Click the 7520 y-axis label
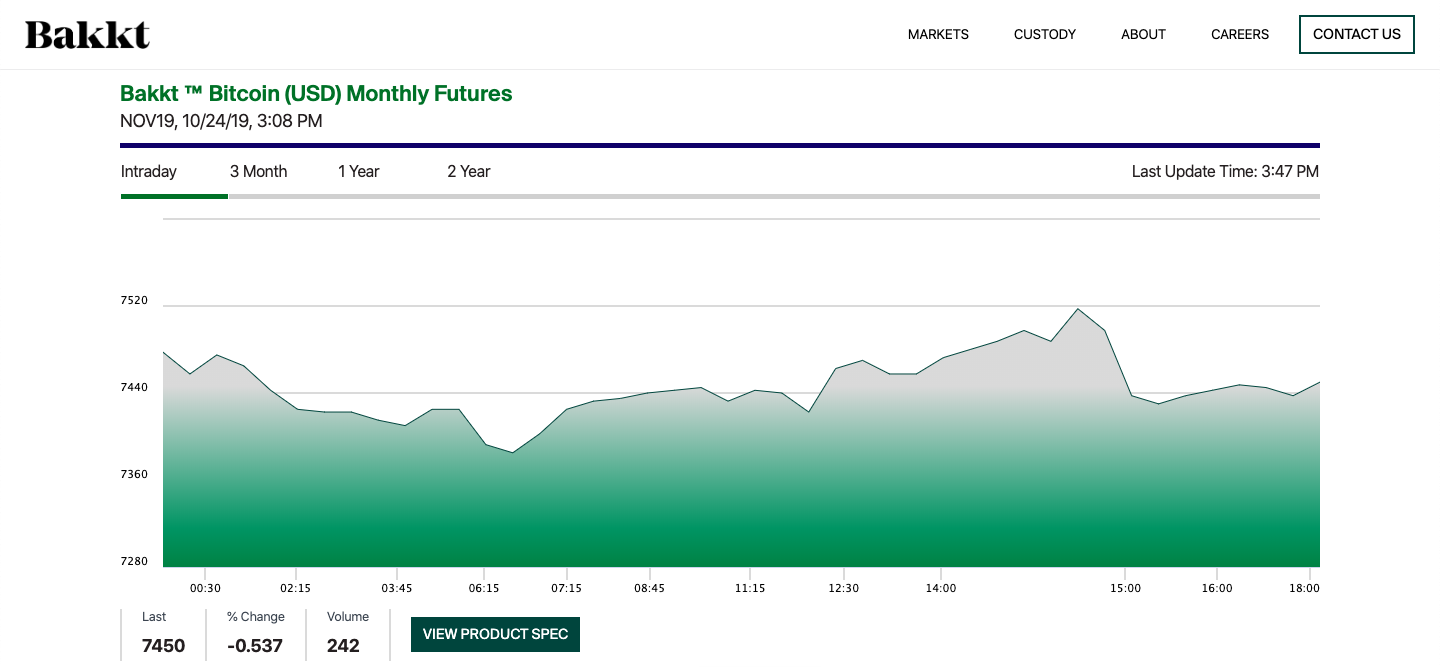The width and height of the screenshot is (1440, 667). (134, 300)
